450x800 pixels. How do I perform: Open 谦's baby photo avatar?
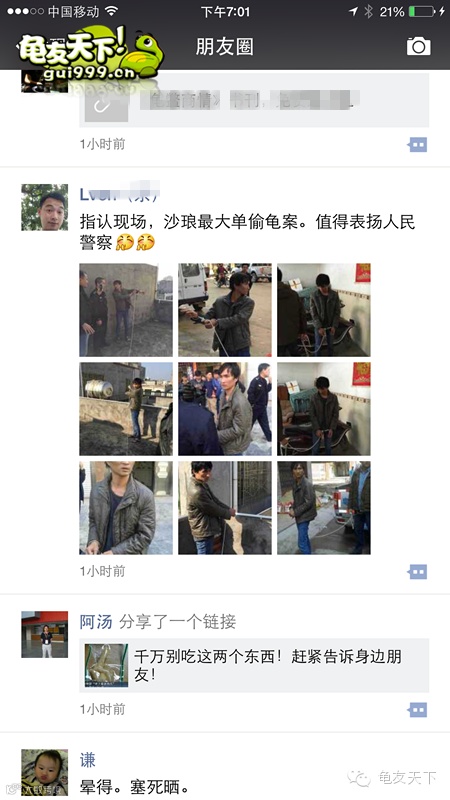[x=44, y=772]
